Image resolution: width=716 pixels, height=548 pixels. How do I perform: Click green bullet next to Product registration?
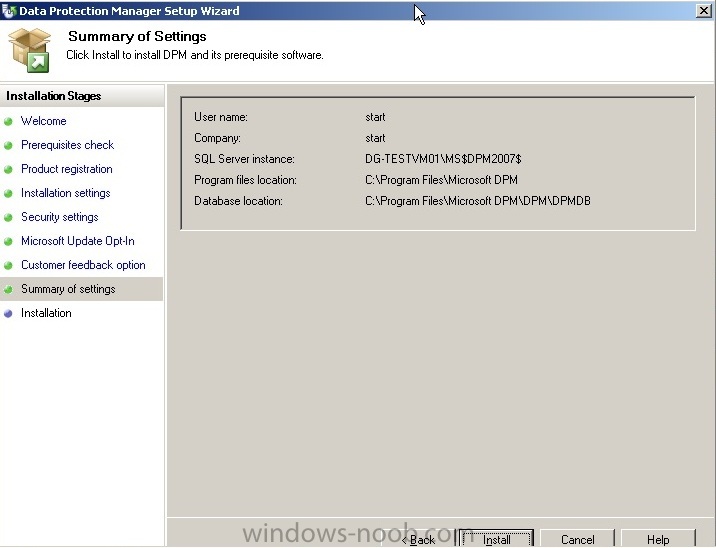(8, 169)
